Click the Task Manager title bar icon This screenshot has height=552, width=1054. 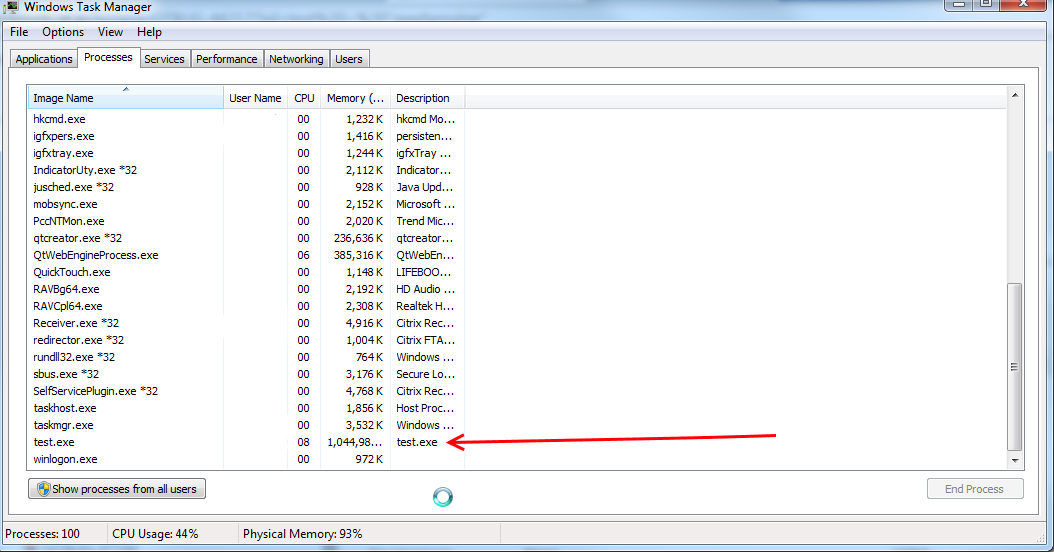[11, 7]
